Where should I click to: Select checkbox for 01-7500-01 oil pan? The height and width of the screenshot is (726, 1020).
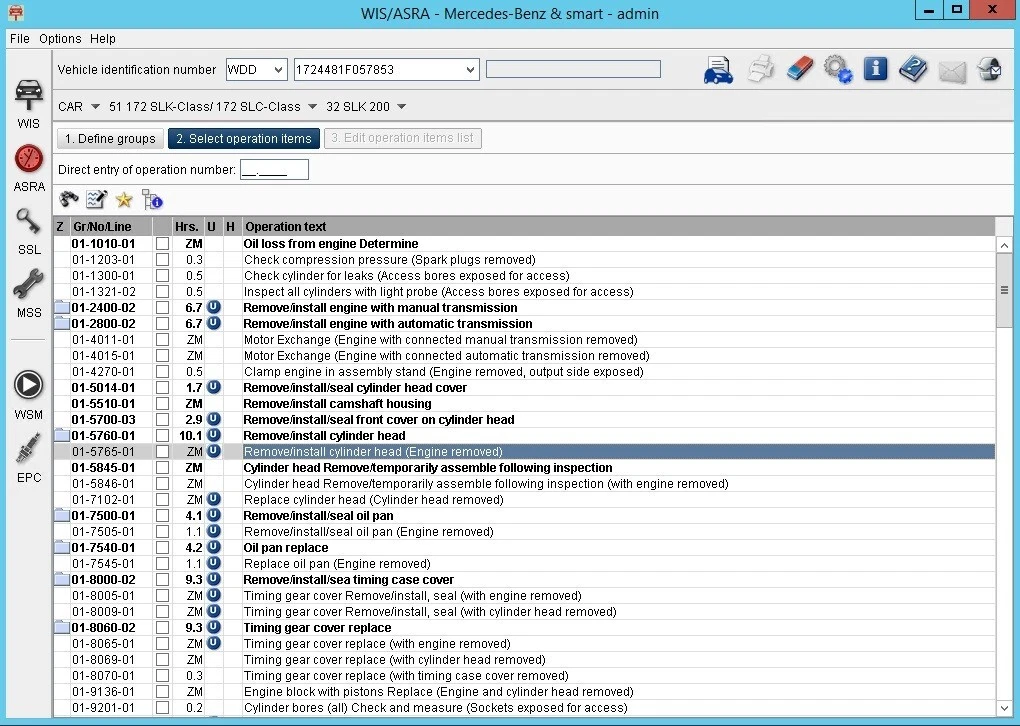pos(162,516)
